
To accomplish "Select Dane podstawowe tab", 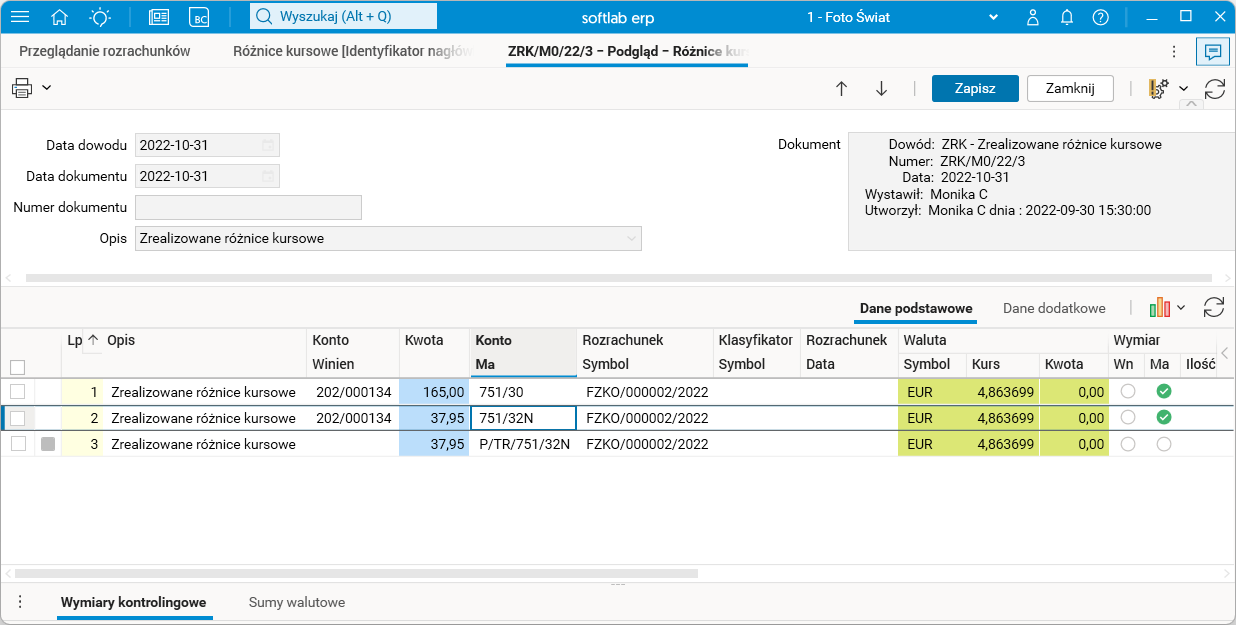I will coord(916,308).
